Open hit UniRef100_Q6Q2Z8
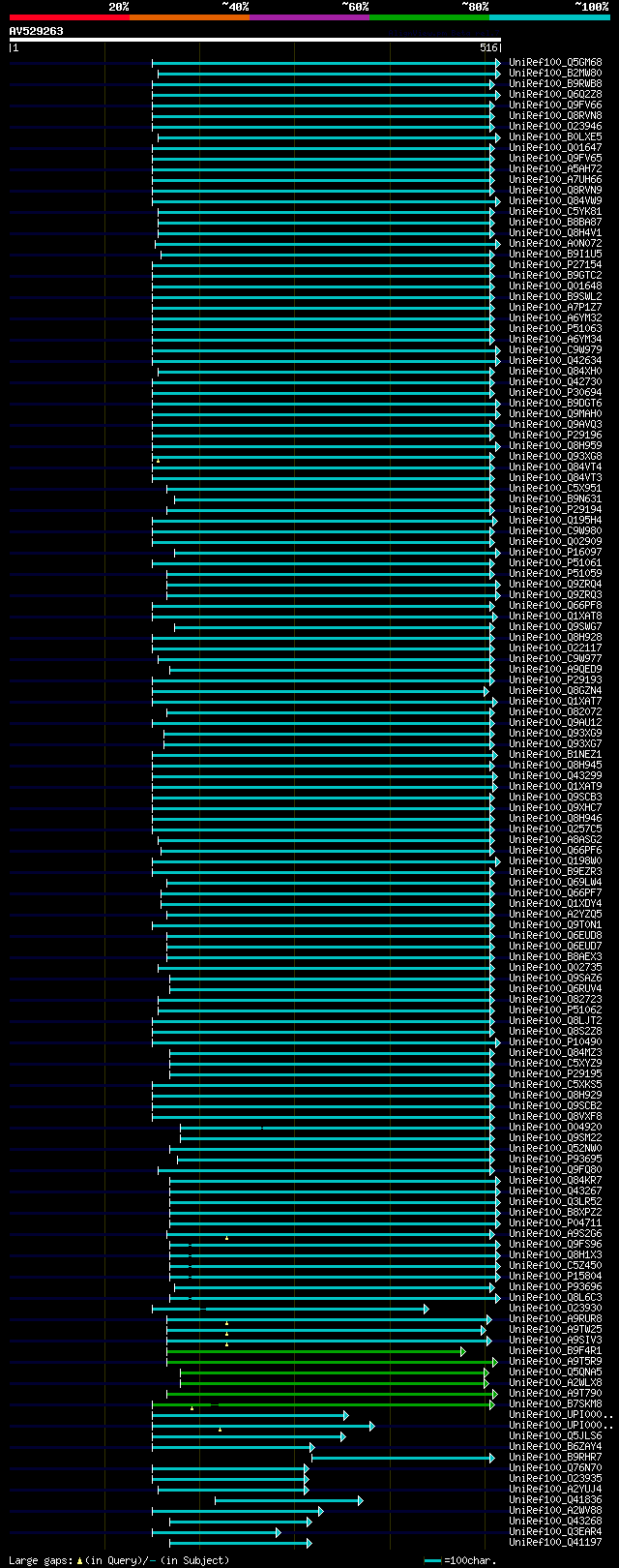 pyautogui.click(x=555, y=95)
